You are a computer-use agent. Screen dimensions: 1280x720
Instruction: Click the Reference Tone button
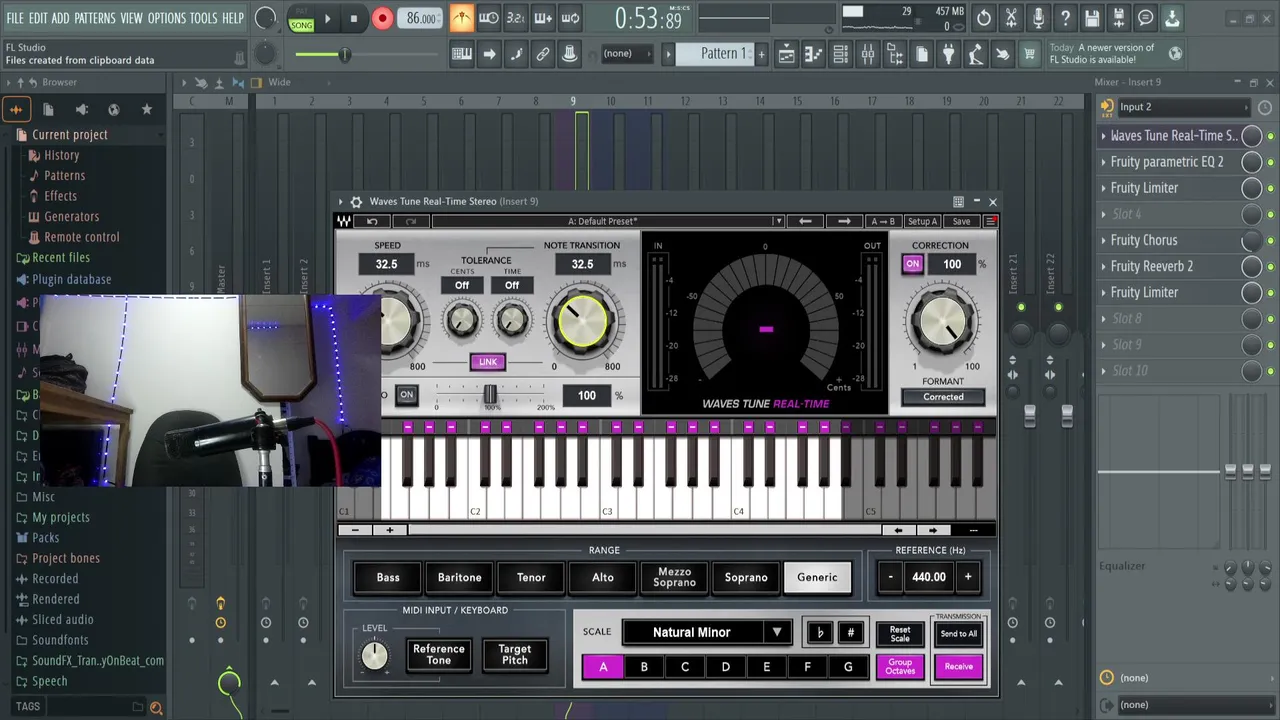pyautogui.click(x=439, y=655)
